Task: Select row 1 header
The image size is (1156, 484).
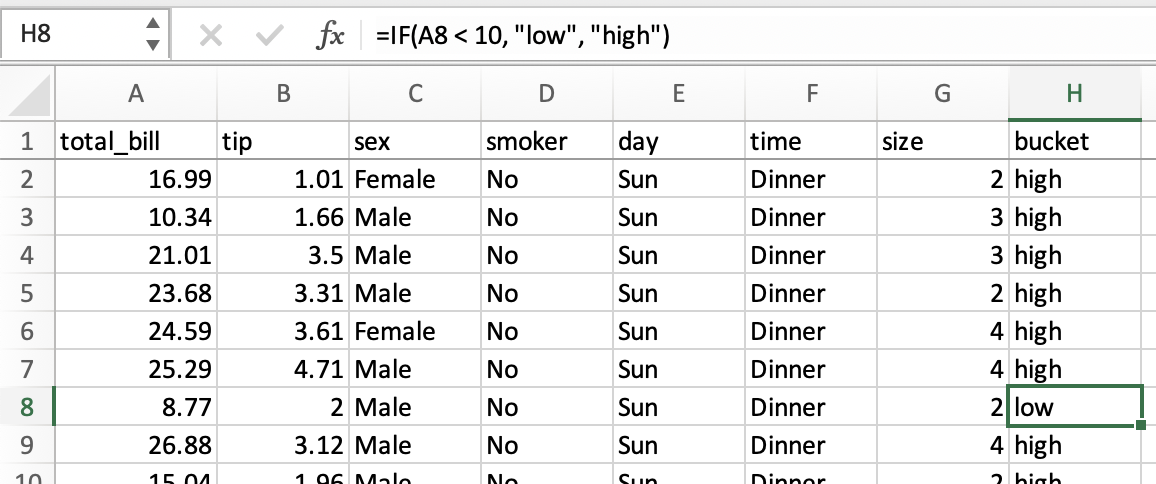Action: coord(27,142)
